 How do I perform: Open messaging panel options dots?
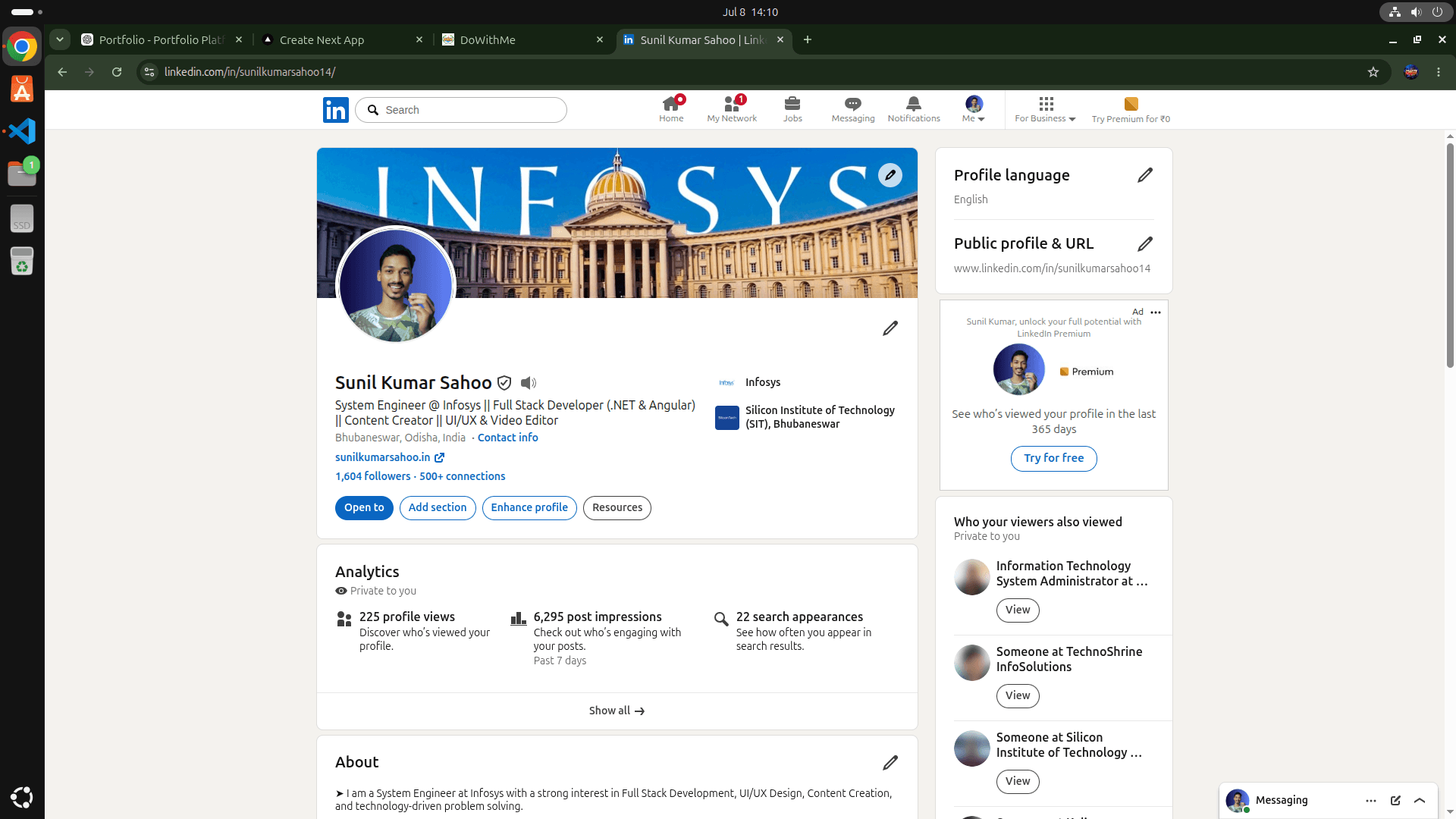(x=1371, y=801)
